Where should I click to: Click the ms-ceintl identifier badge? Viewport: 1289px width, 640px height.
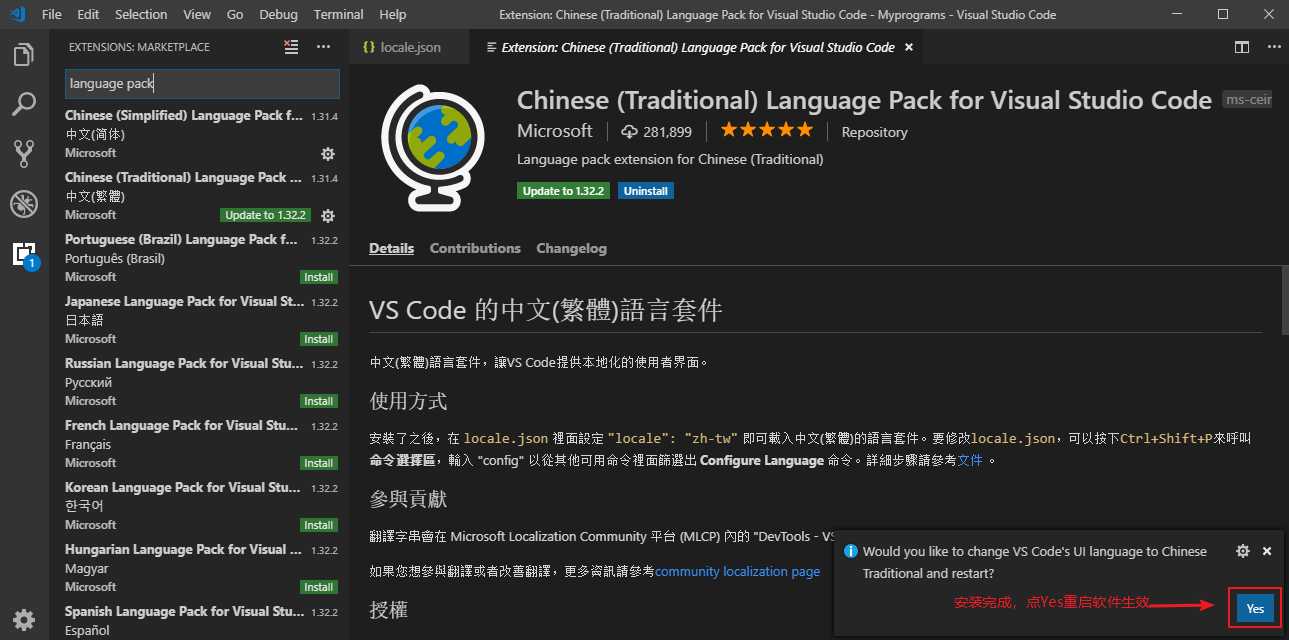1248,100
